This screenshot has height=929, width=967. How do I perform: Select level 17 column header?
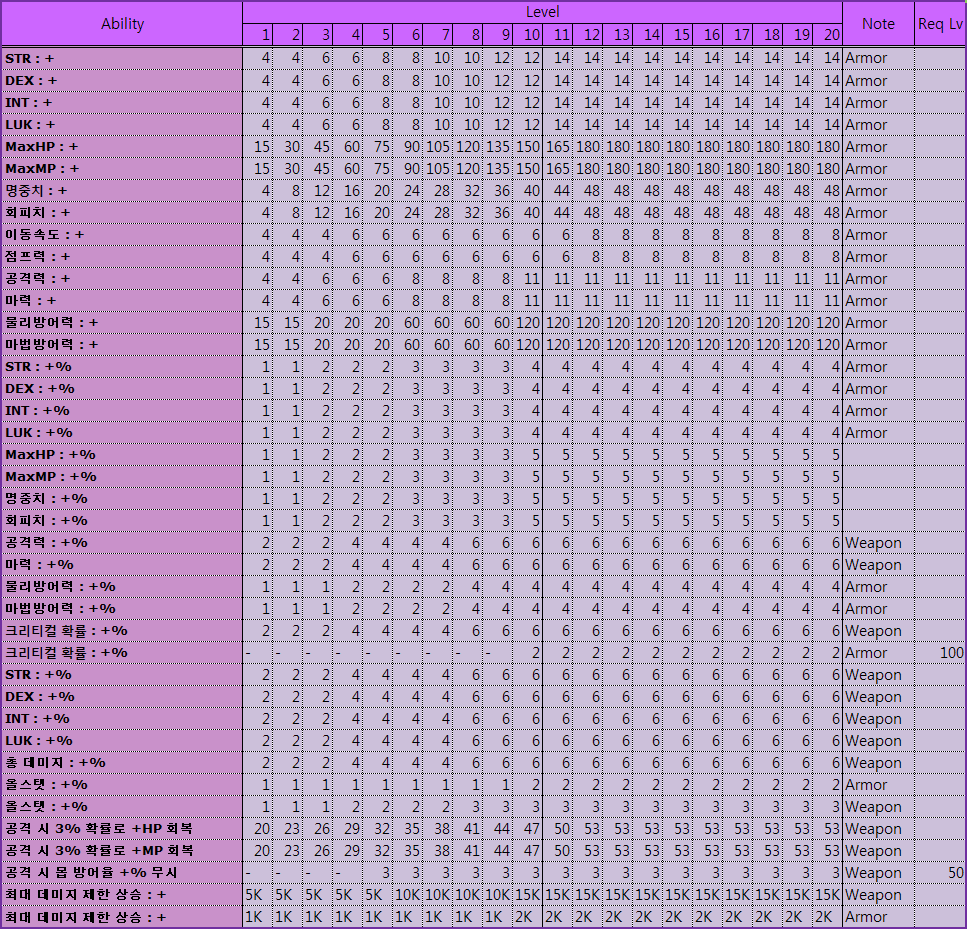738,35
